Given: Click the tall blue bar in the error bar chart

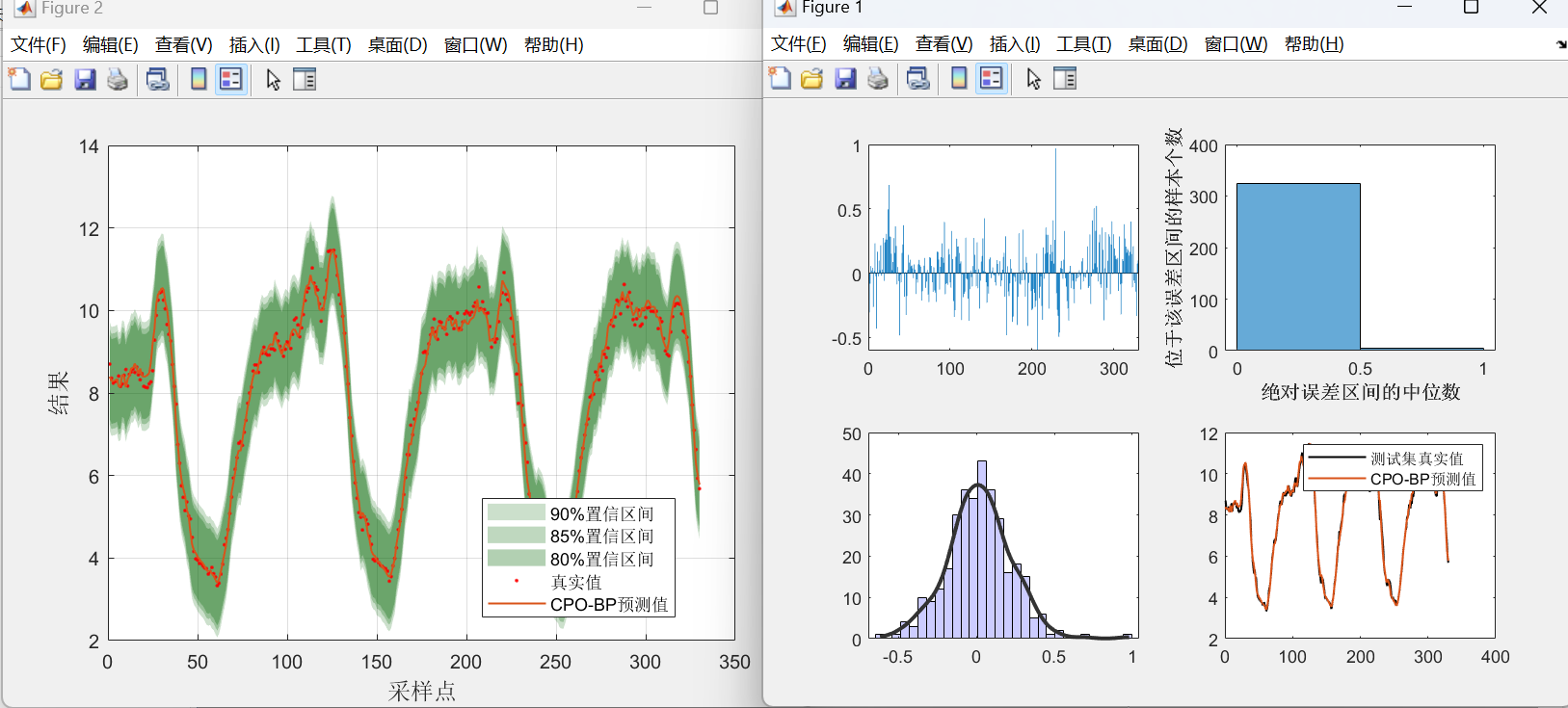Looking at the screenshot, I should [1298, 266].
